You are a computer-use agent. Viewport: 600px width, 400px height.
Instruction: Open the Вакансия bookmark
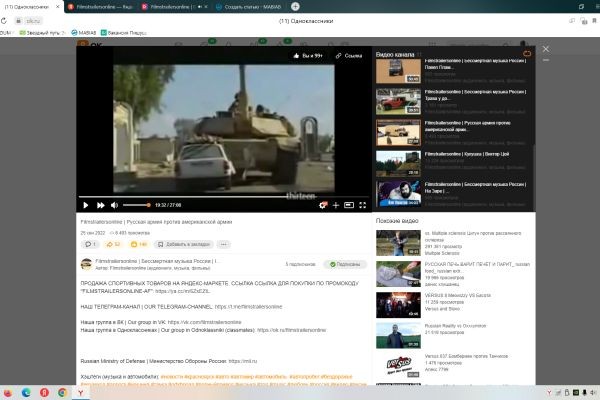pyautogui.click(x=123, y=33)
